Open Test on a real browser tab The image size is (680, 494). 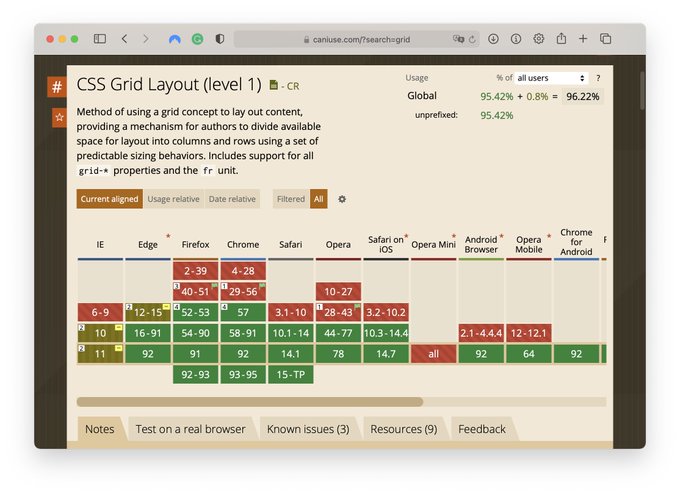(190, 429)
